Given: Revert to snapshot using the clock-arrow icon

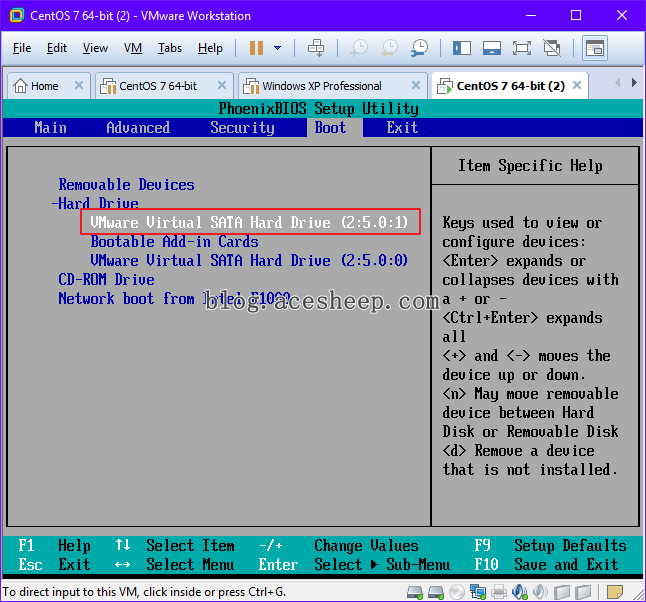Looking at the screenshot, I should tap(389, 48).
